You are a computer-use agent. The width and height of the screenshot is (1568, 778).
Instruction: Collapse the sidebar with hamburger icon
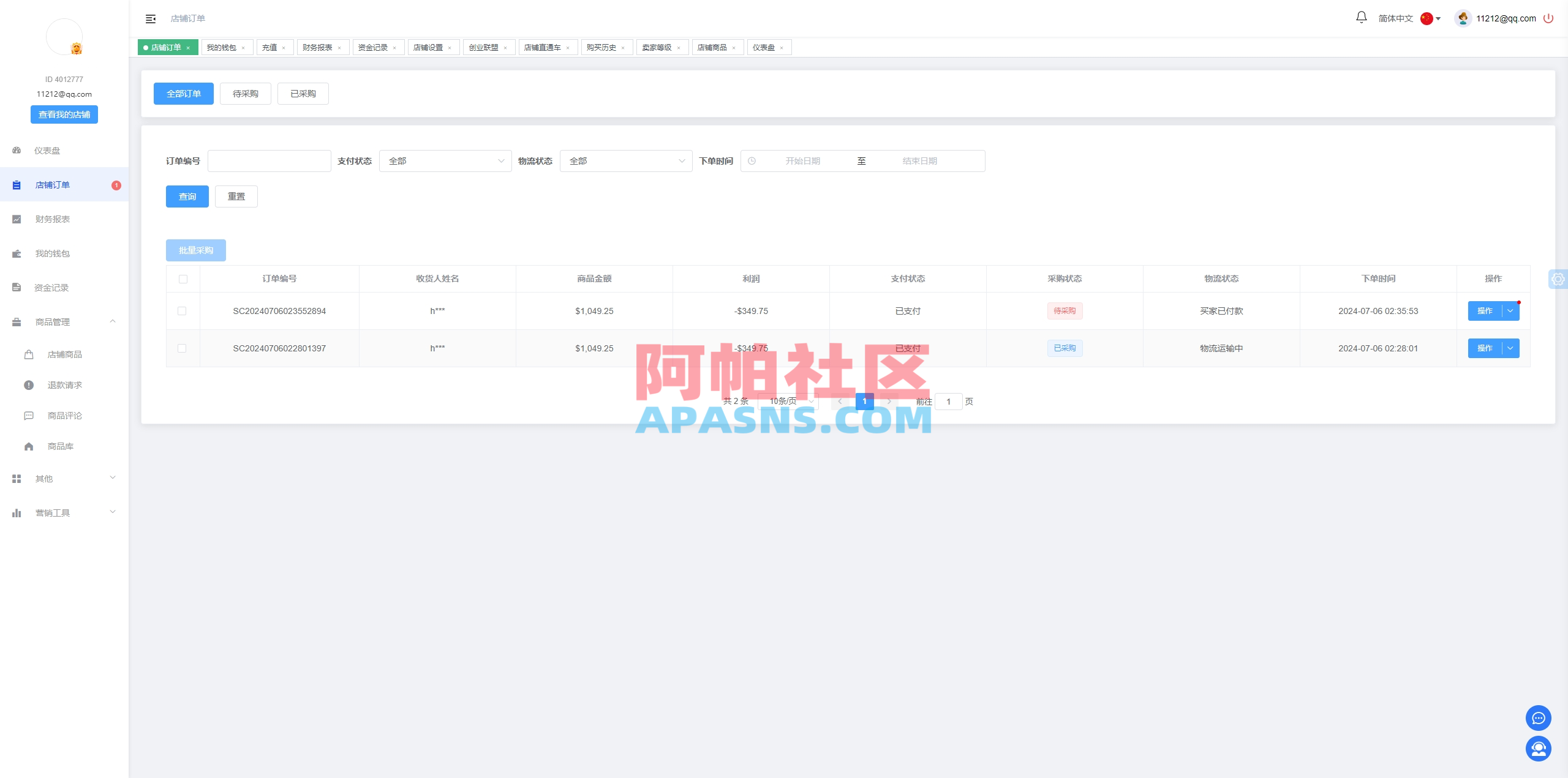150,18
